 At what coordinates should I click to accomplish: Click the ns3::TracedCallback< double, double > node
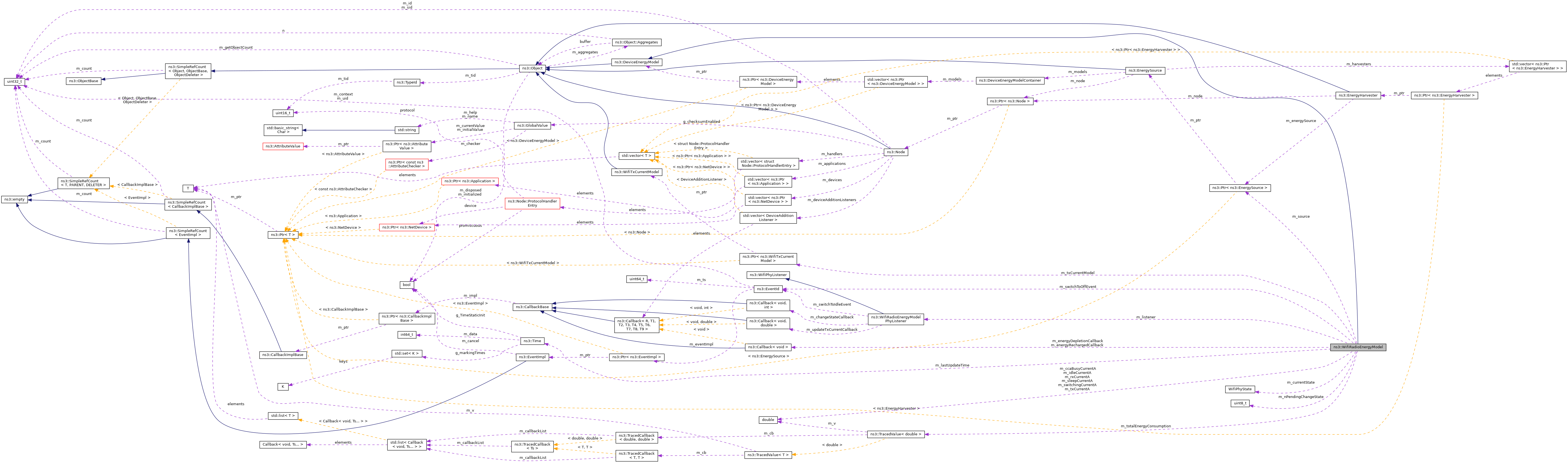point(636,437)
